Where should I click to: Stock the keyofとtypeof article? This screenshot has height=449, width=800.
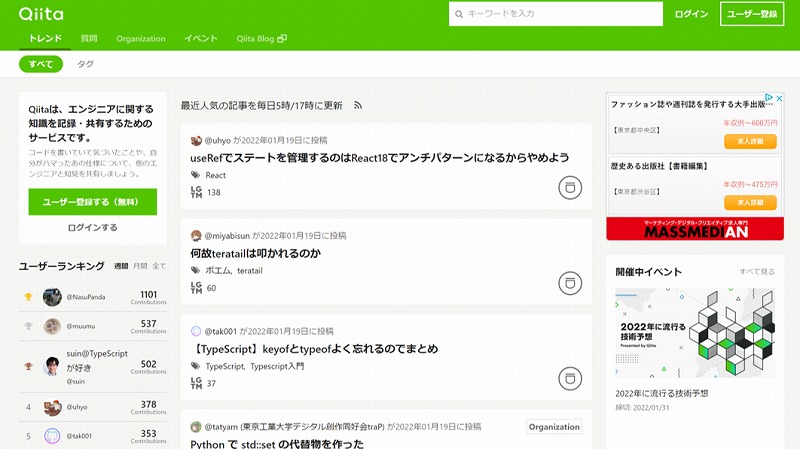570,379
